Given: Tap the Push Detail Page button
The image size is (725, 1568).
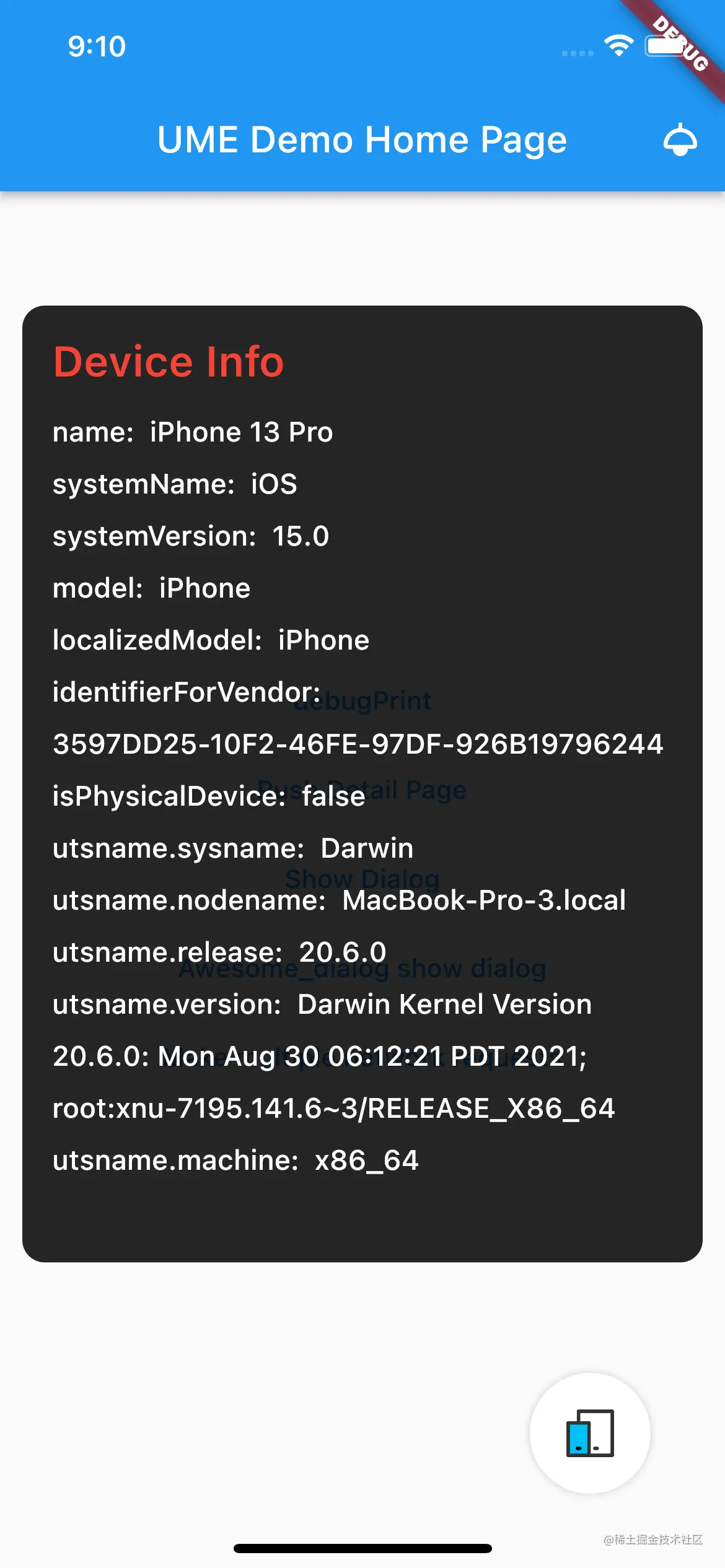Looking at the screenshot, I should (362, 789).
